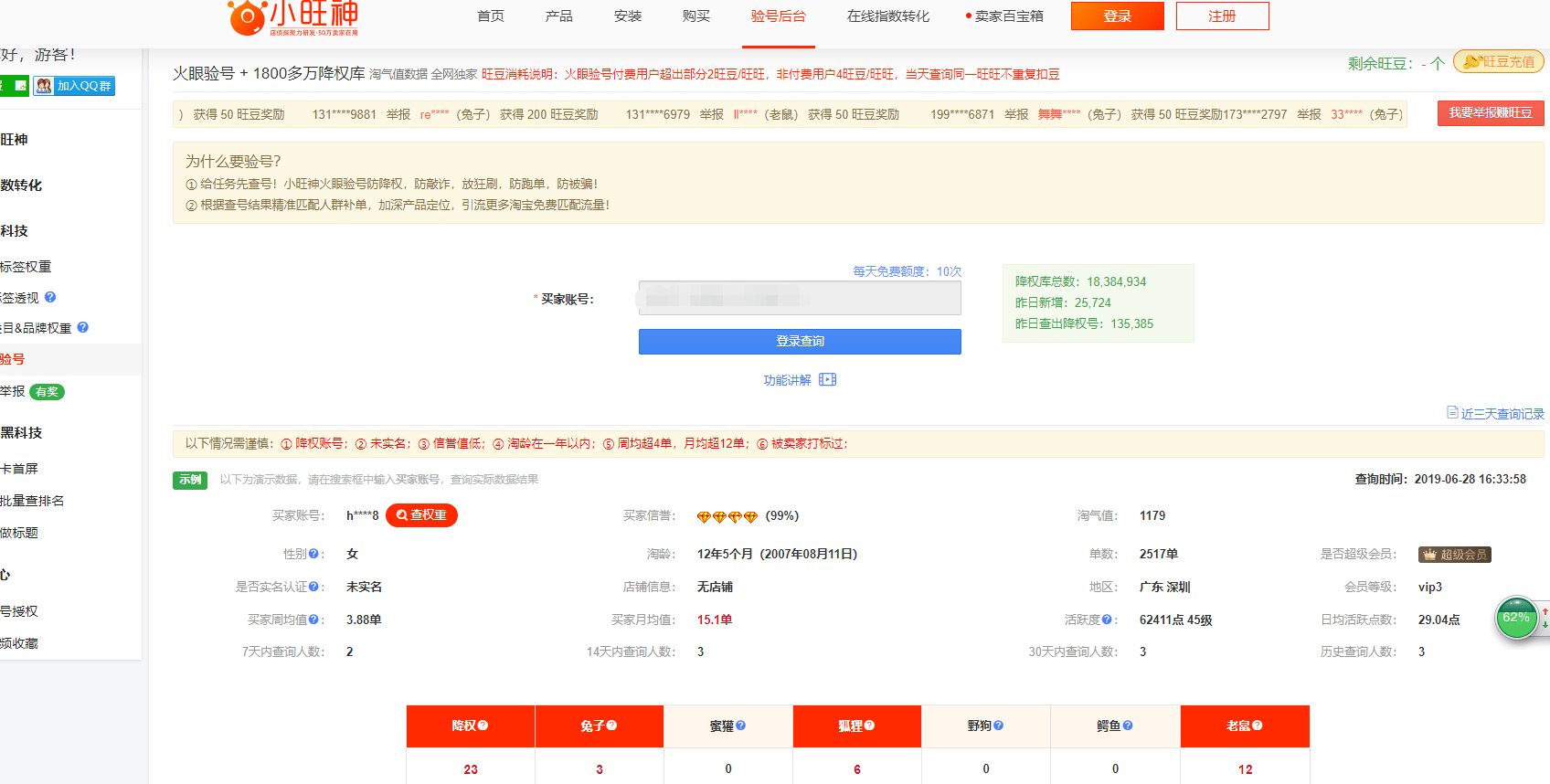Click the 降权库总数: 18,384,934 text
This screenshot has width=1550, height=784.
[1080, 281]
